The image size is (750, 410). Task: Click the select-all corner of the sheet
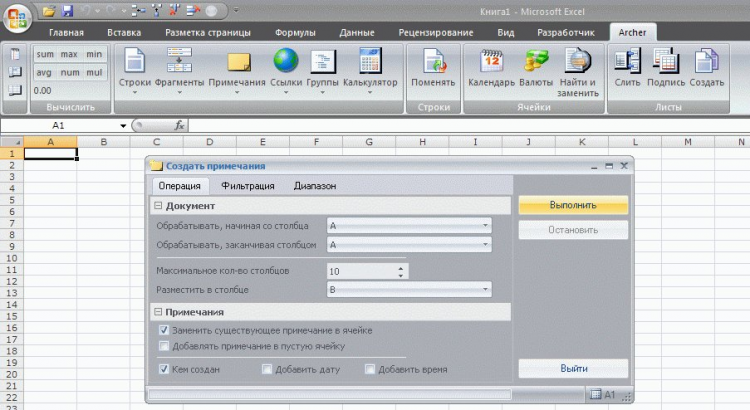[11, 142]
